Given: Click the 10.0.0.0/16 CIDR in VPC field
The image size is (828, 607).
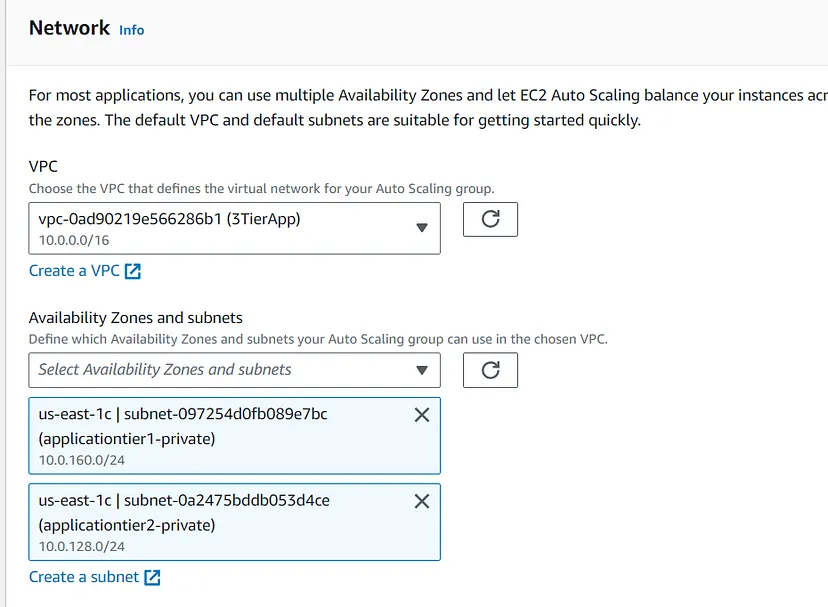Looking at the screenshot, I should click(73, 240).
